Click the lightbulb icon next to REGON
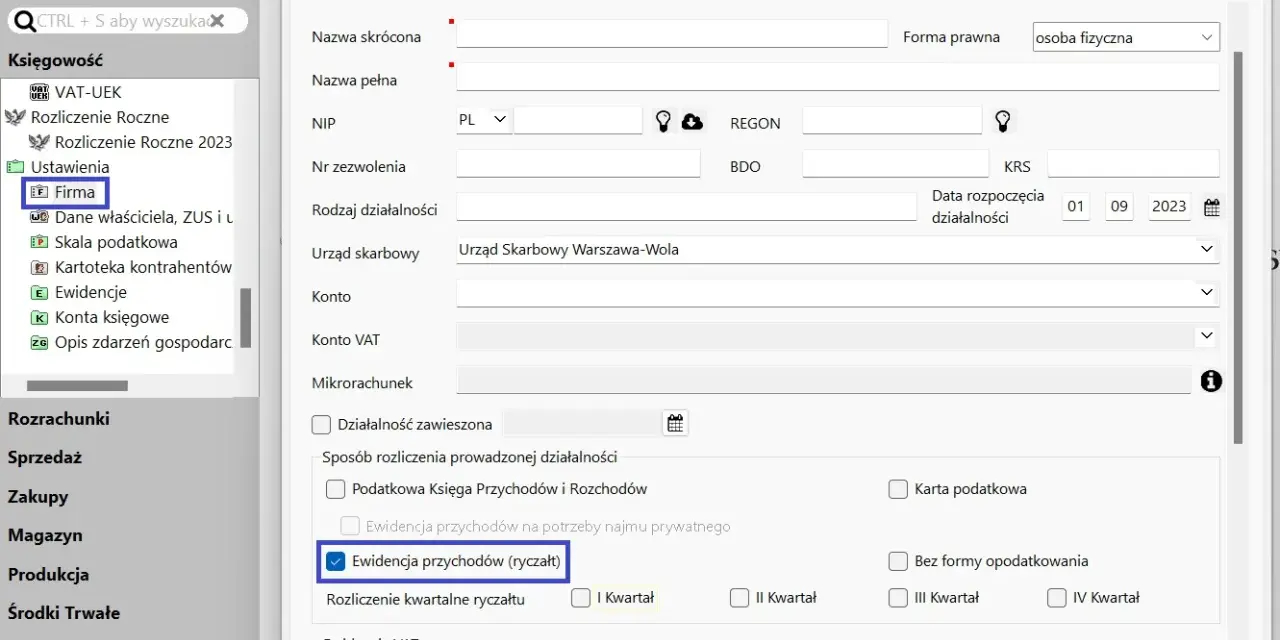This screenshot has height=640, width=1280. tap(1003, 121)
